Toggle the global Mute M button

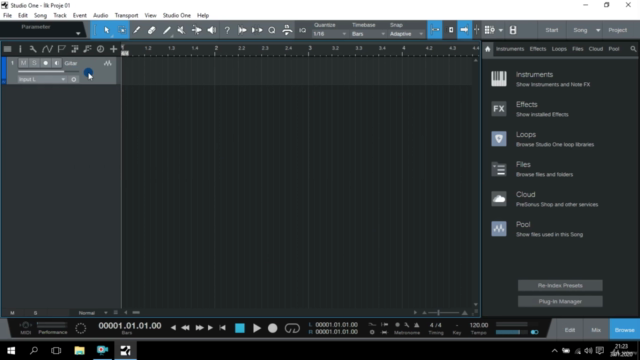(12, 313)
